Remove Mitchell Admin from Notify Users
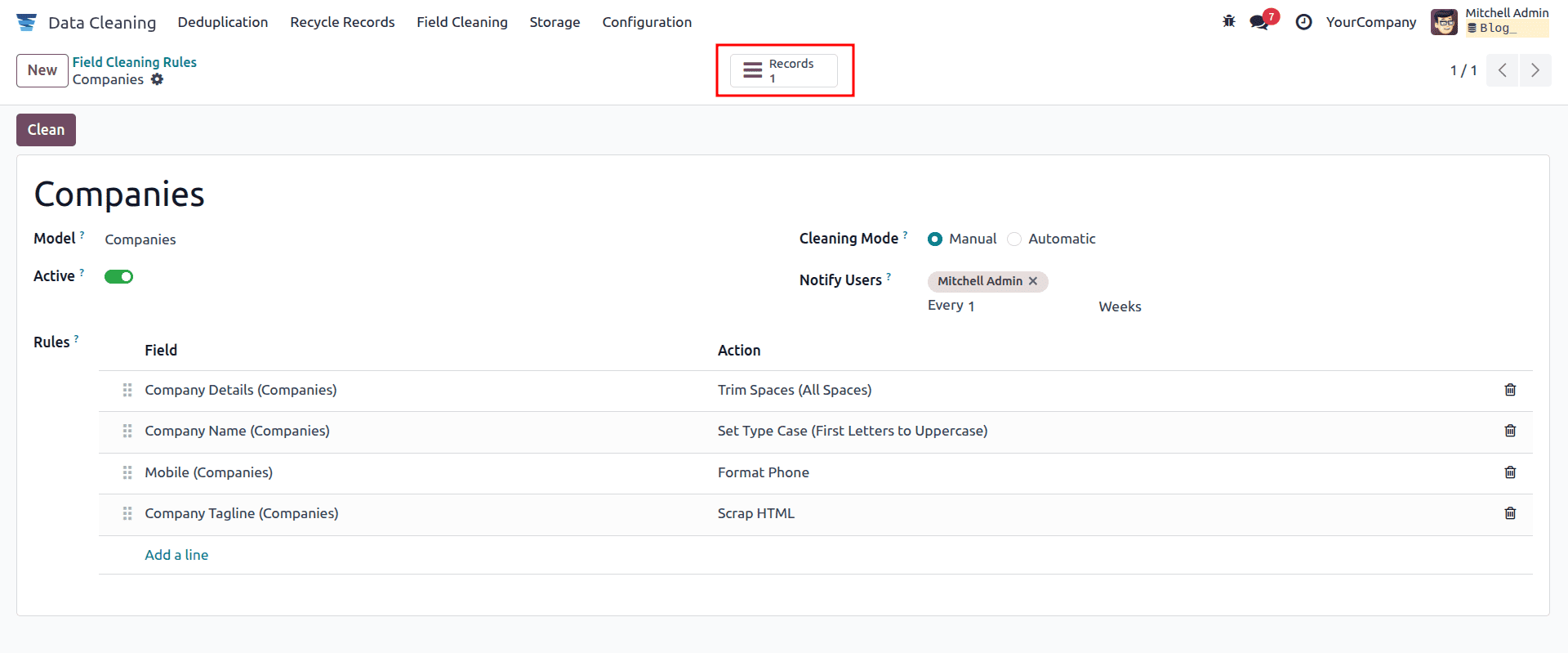Image resolution: width=1568 pixels, height=653 pixels. [x=1033, y=281]
